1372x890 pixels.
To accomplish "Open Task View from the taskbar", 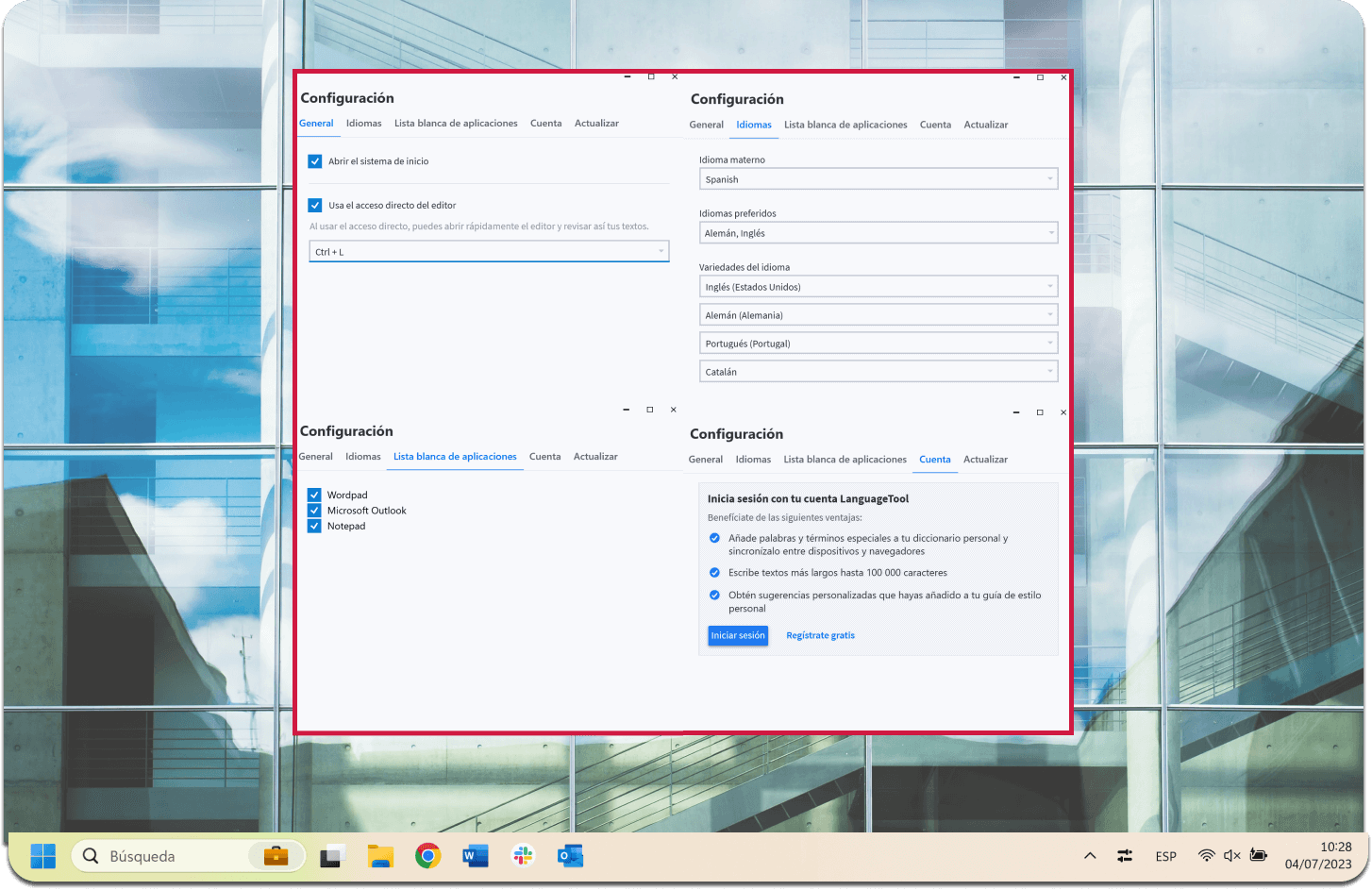I will tap(332, 856).
